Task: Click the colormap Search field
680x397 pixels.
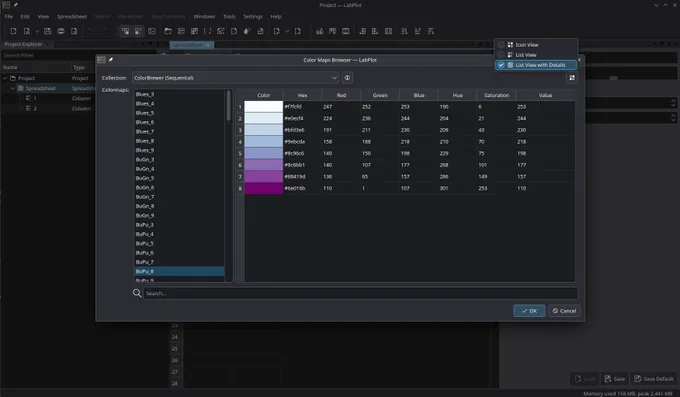Action: click(x=360, y=293)
